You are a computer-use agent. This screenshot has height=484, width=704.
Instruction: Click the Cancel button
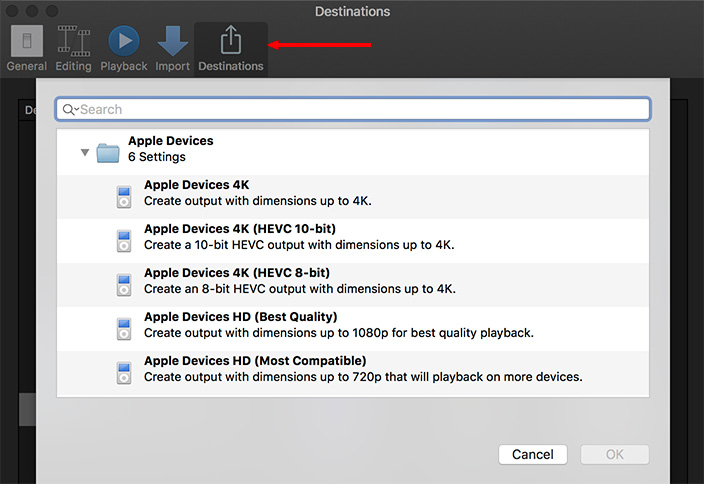(533, 454)
